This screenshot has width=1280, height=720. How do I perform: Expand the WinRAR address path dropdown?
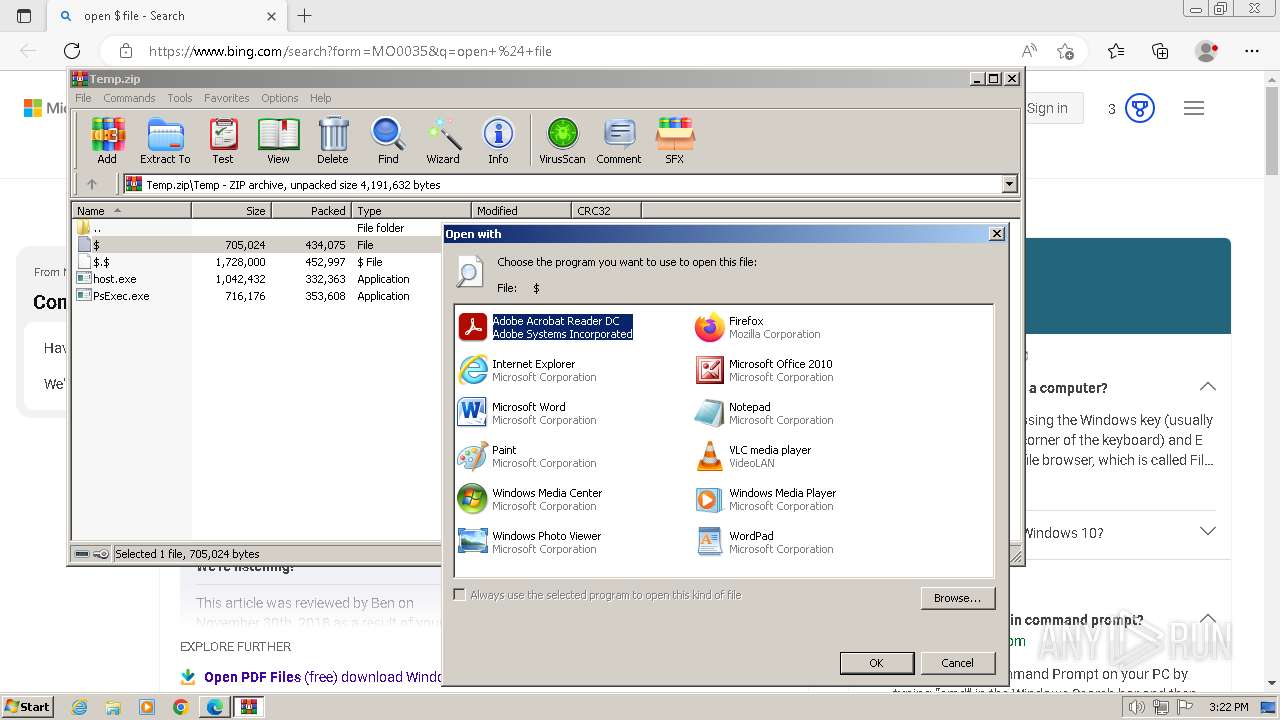1009,184
